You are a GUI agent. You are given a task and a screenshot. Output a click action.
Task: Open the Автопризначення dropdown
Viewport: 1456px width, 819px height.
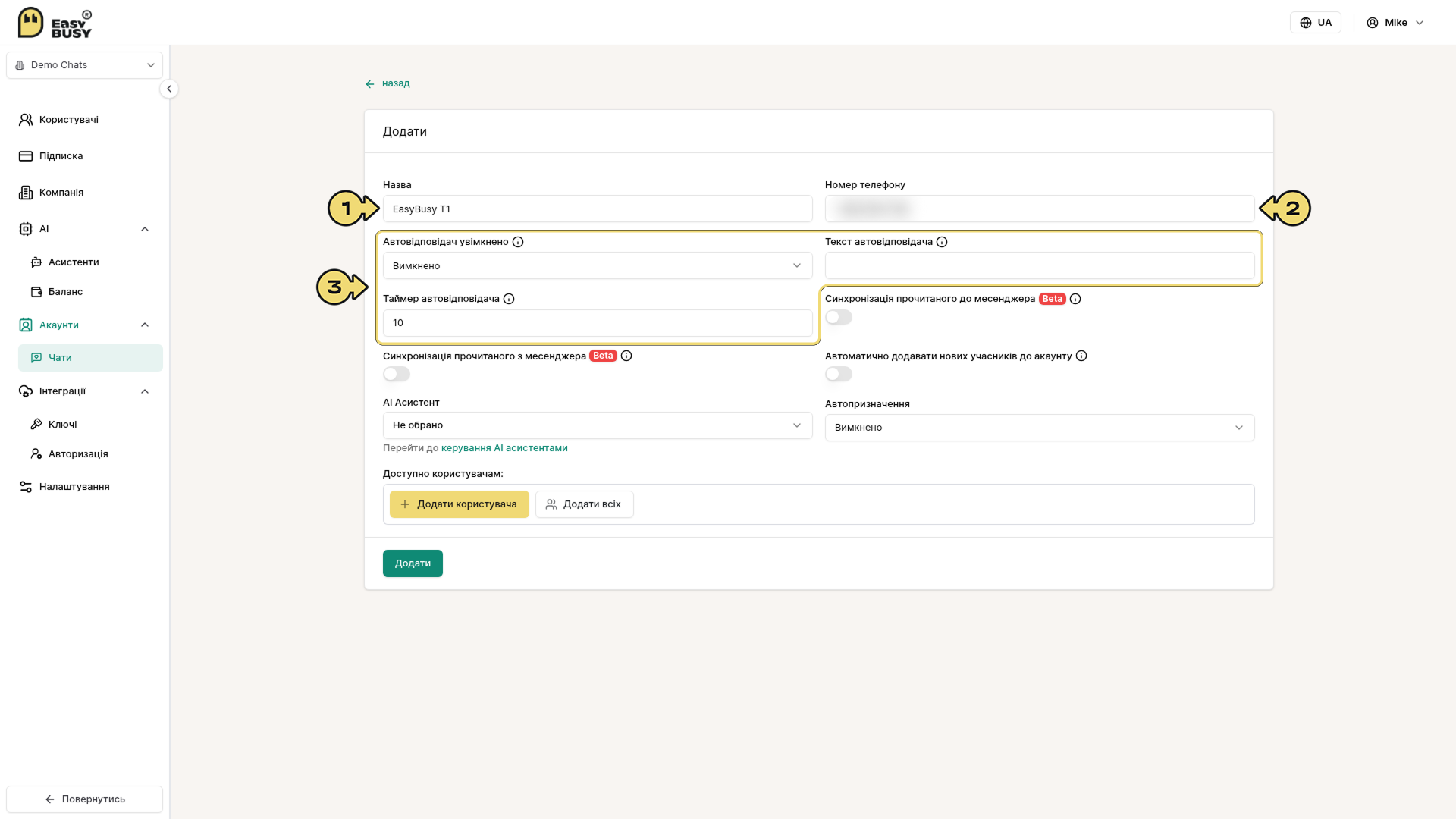tap(1040, 428)
